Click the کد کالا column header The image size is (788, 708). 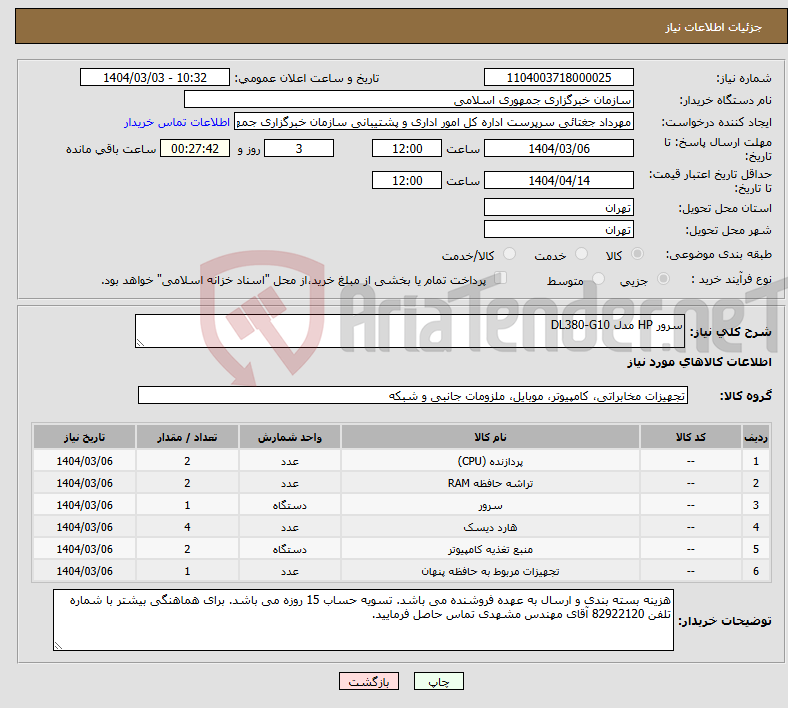point(691,437)
